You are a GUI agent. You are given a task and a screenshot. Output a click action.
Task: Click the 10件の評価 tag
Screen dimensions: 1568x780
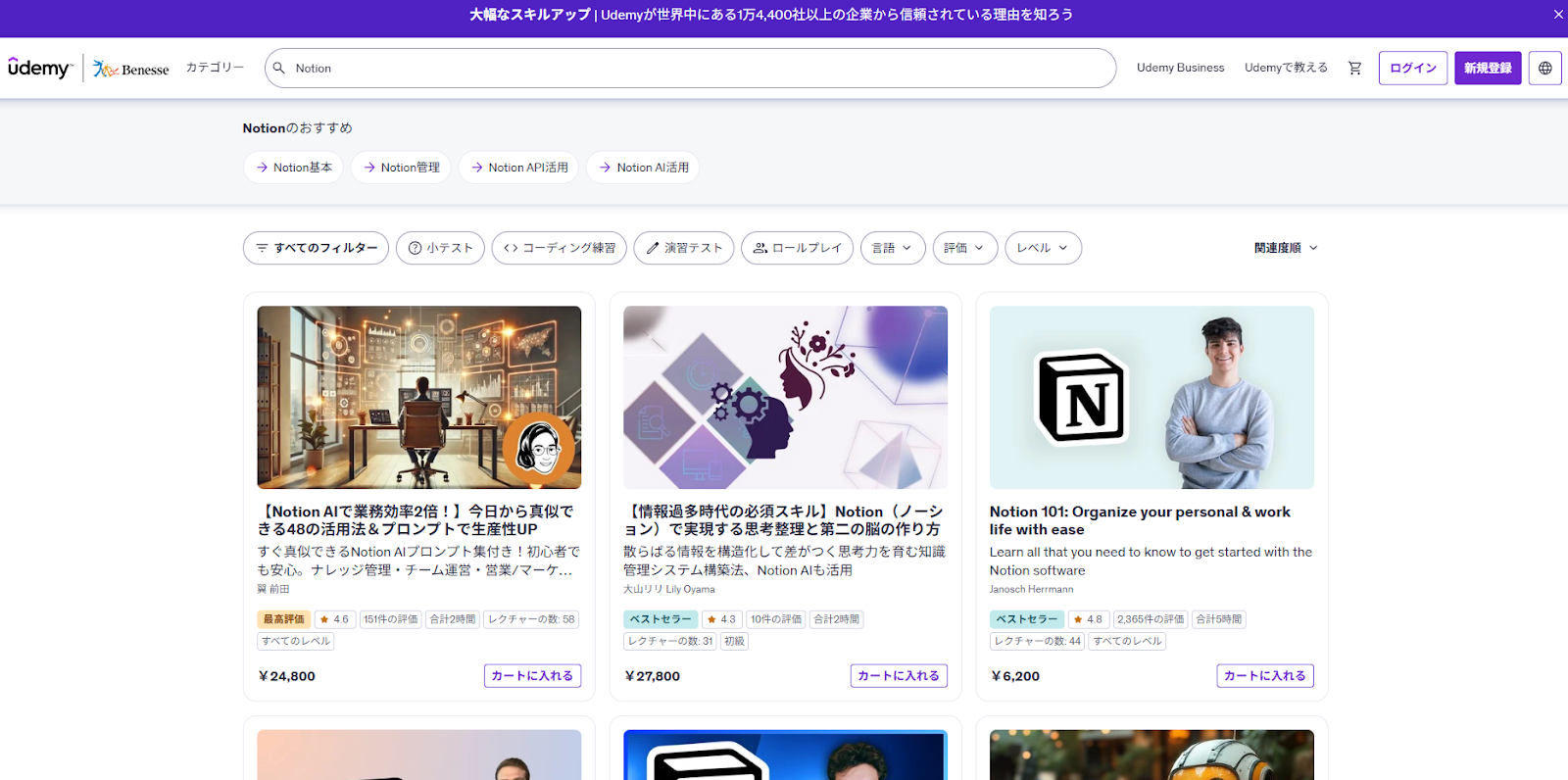(776, 619)
